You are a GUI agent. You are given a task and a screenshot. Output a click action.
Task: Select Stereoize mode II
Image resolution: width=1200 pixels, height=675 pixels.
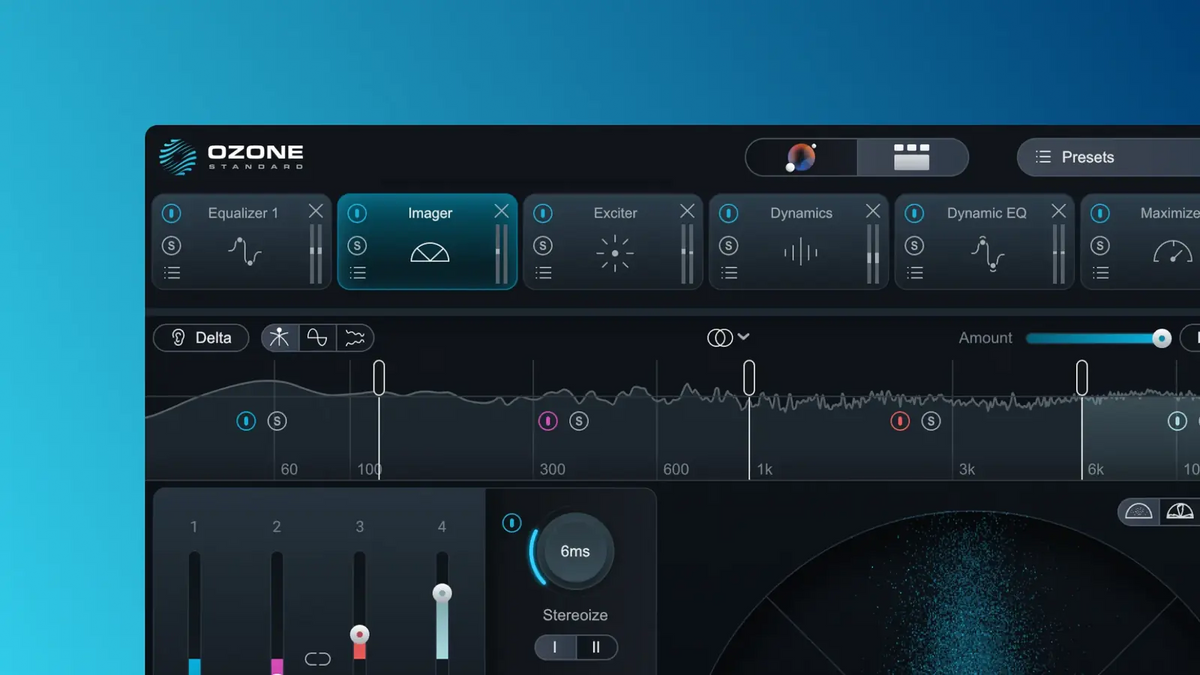point(596,647)
